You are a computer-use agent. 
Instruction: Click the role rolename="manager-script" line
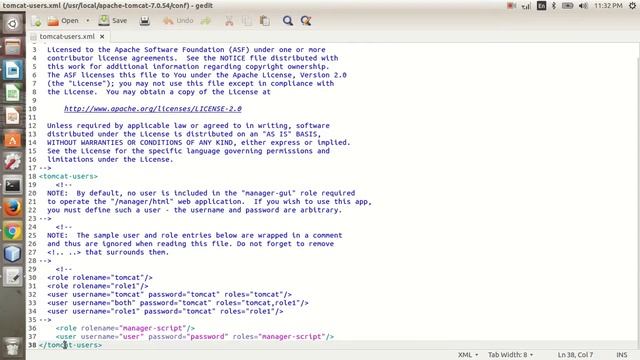tap(125, 328)
